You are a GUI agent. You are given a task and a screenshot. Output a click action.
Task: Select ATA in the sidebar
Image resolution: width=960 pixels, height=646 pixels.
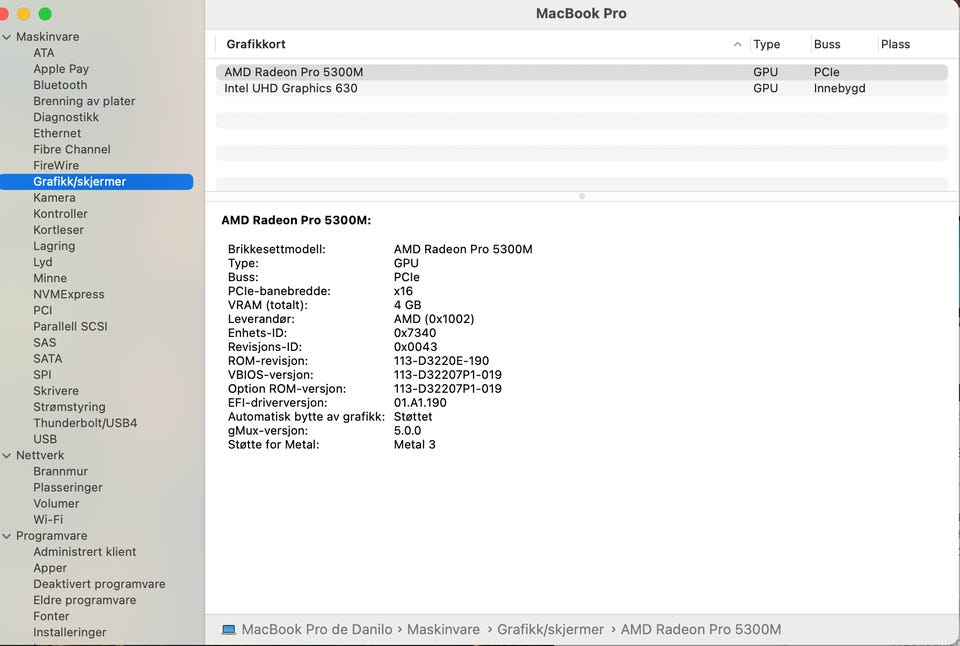click(x=43, y=53)
